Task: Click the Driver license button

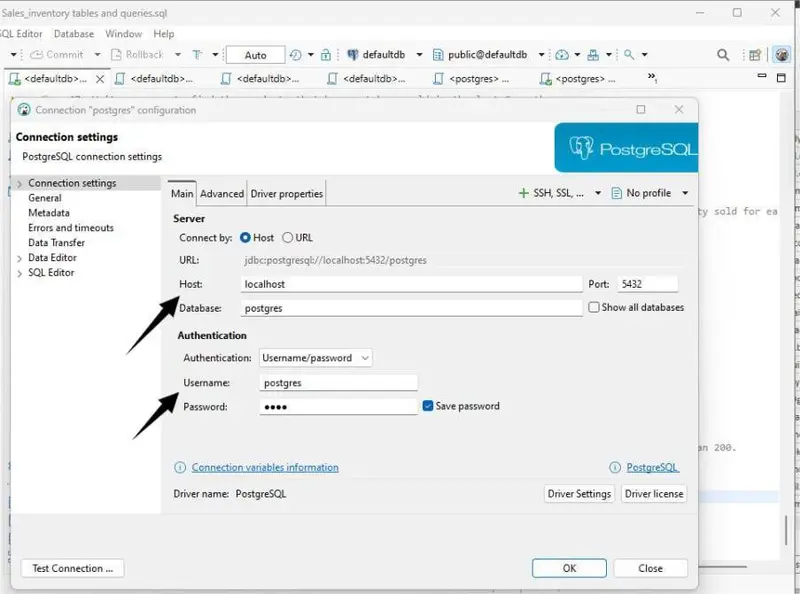Action: click(x=654, y=494)
